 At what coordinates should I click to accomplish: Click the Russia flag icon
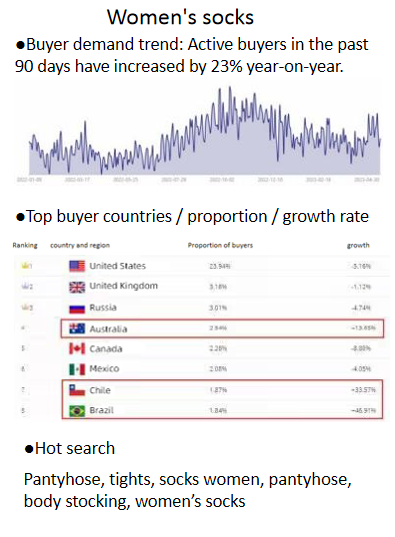point(77,308)
